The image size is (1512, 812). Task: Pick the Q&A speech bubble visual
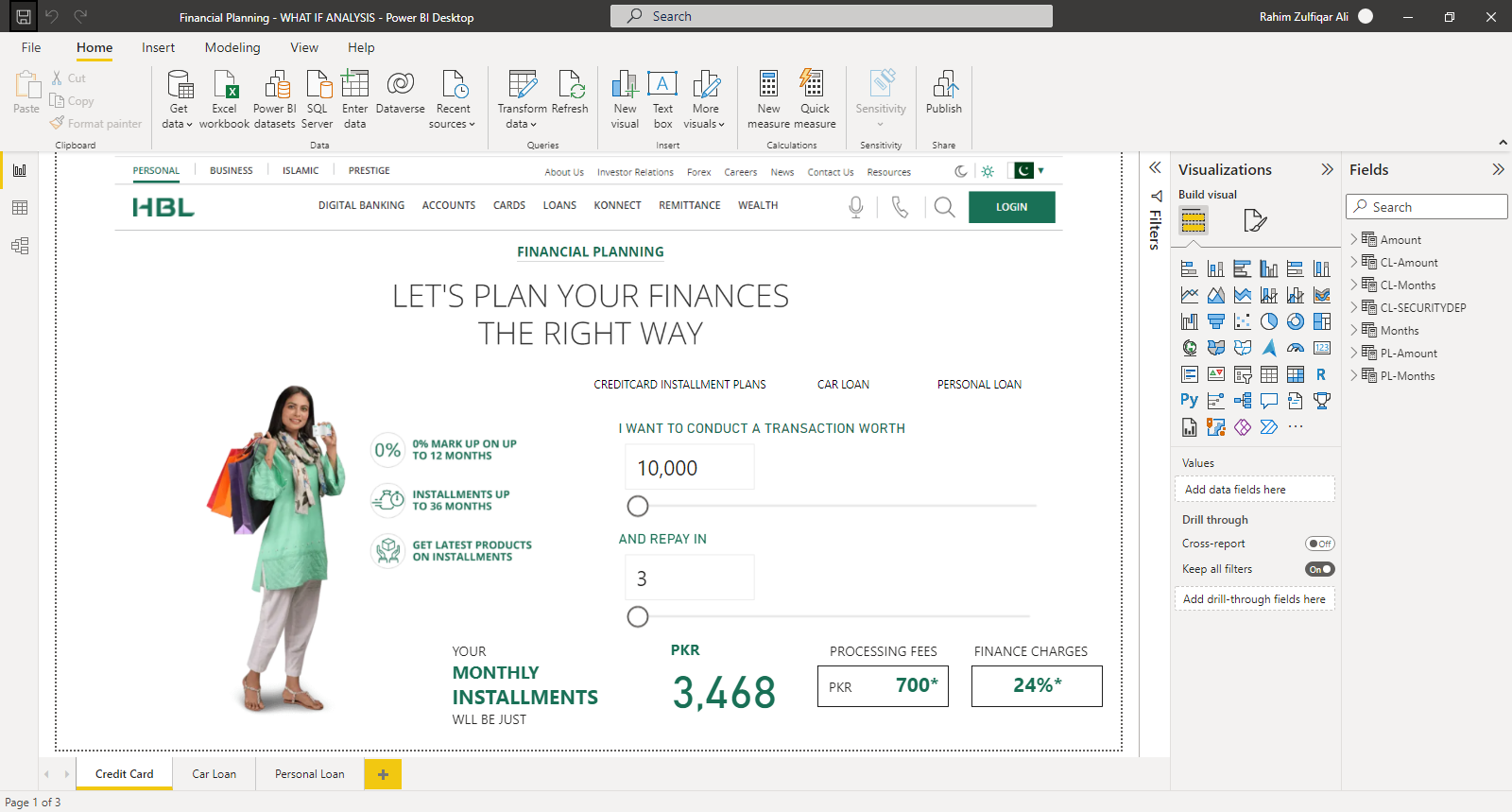tap(1269, 401)
